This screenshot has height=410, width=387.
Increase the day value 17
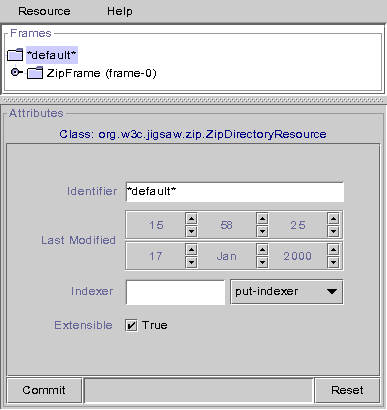point(191,250)
